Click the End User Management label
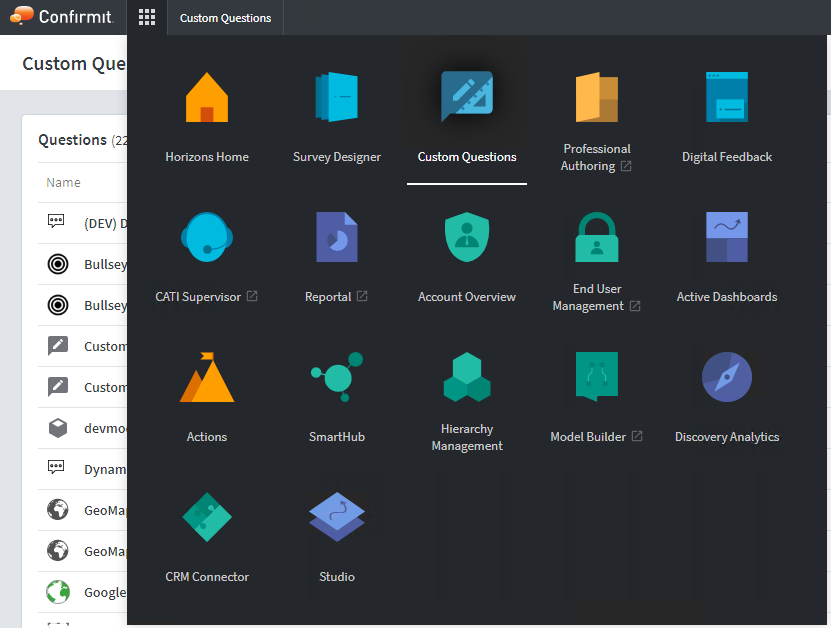The image size is (831, 628). 597,297
